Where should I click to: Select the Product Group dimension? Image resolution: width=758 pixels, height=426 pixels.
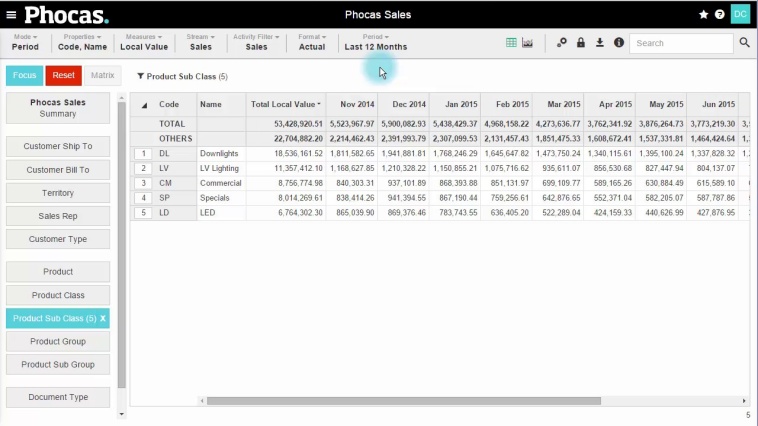pyautogui.click(x=58, y=341)
